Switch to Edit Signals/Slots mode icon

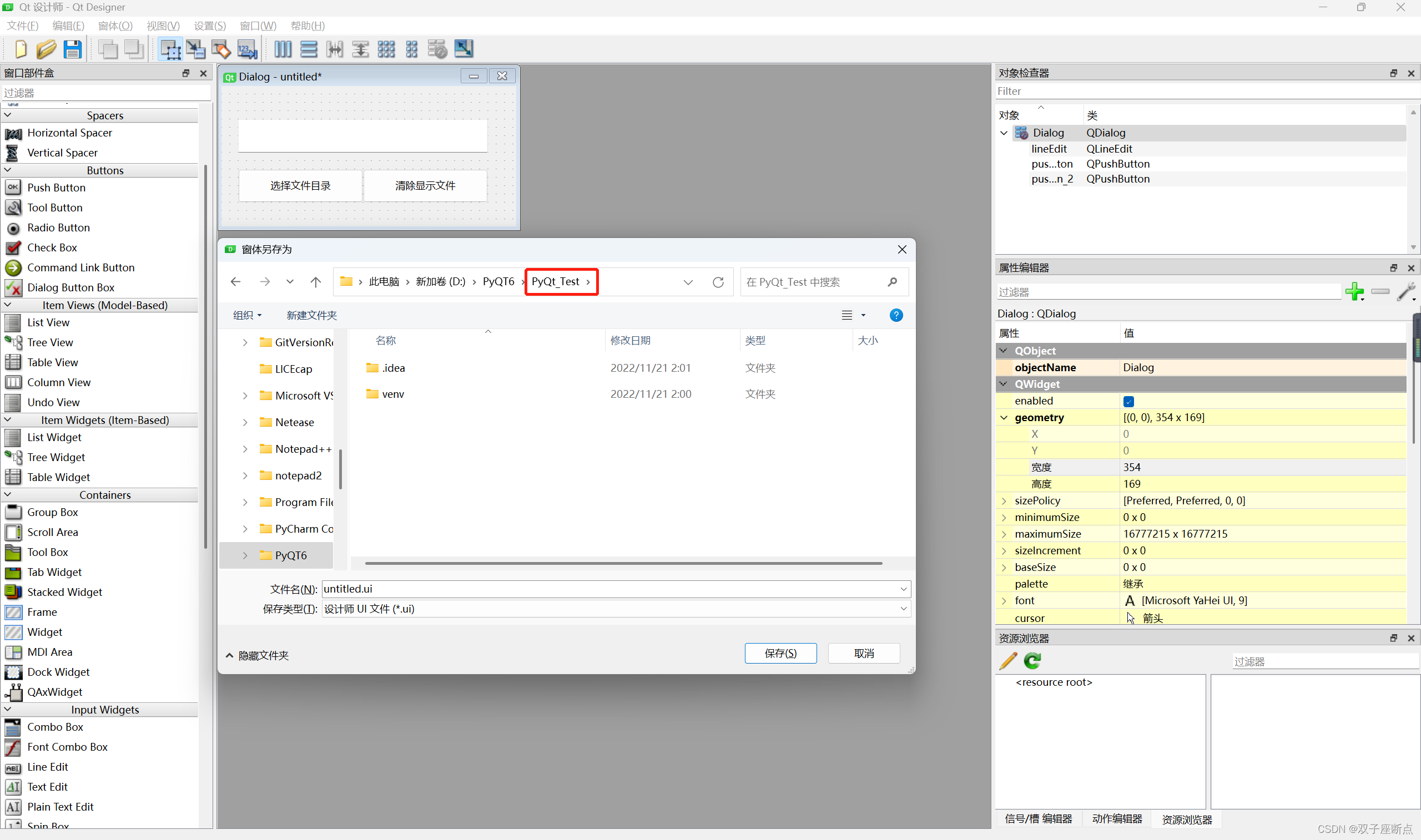pyautogui.click(x=196, y=49)
